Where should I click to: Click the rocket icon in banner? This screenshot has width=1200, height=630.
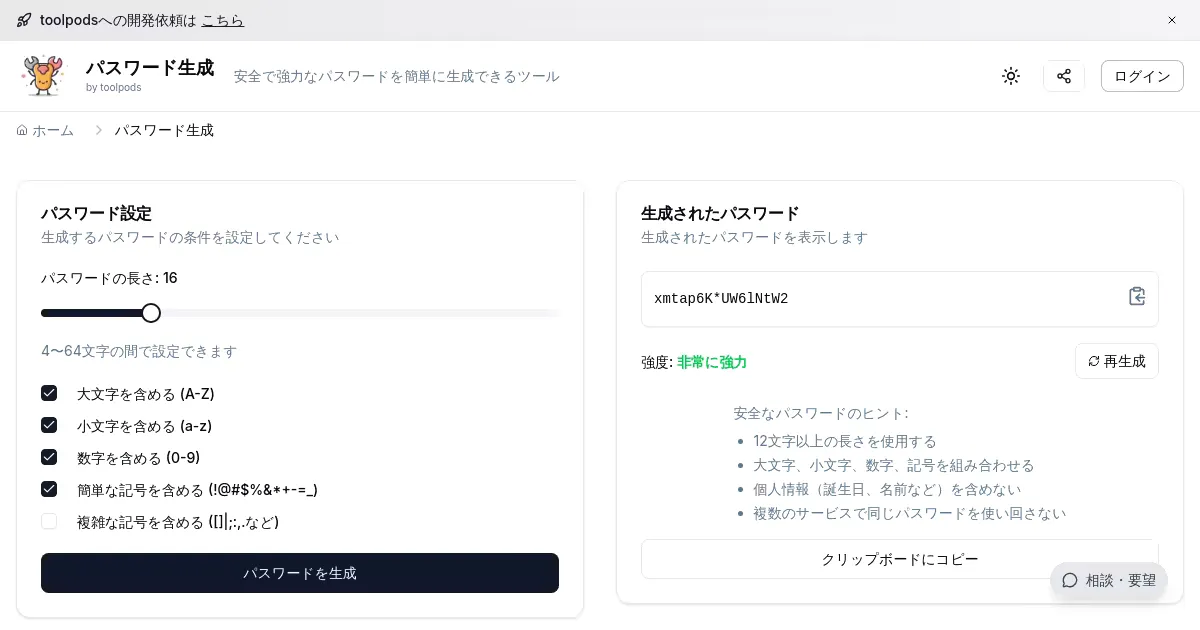pyautogui.click(x=24, y=20)
